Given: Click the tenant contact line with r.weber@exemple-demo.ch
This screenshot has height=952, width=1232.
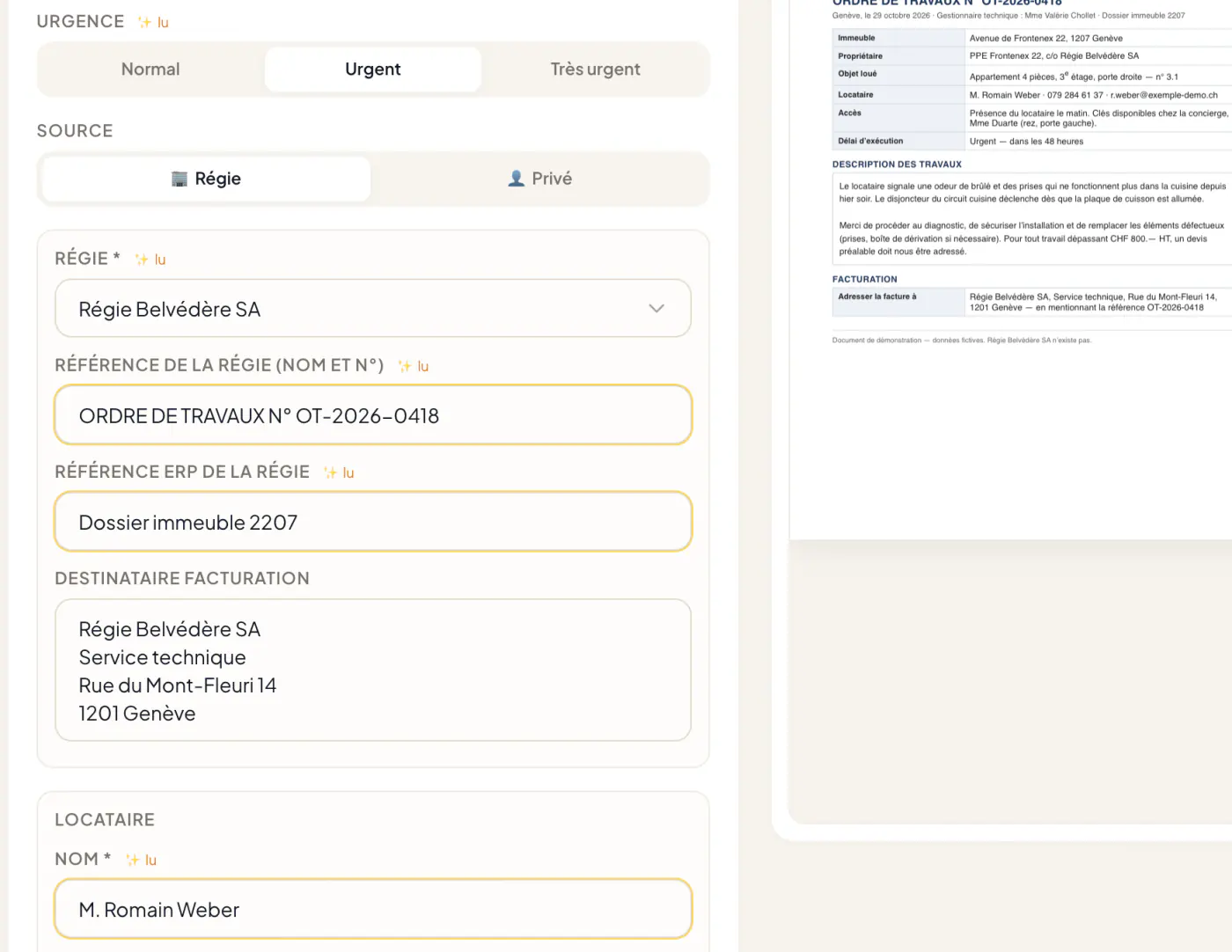Looking at the screenshot, I should [1094, 95].
